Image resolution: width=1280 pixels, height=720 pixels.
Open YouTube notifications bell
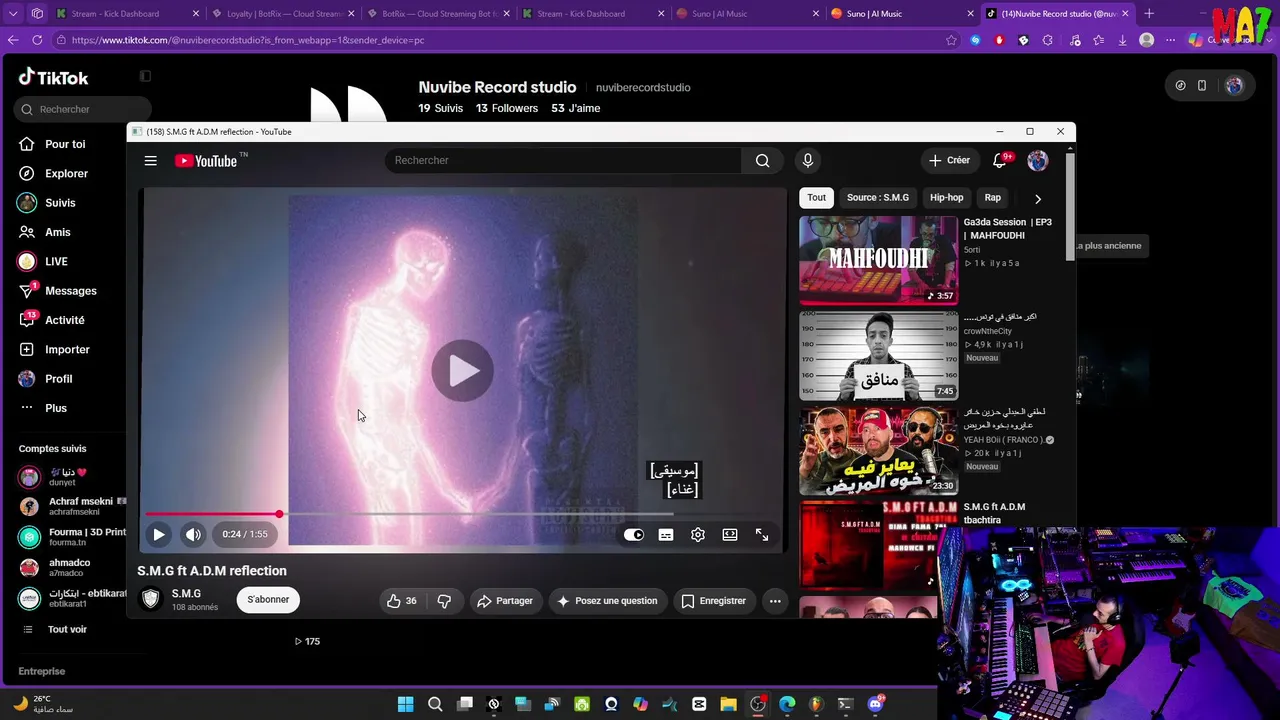click(x=1000, y=161)
